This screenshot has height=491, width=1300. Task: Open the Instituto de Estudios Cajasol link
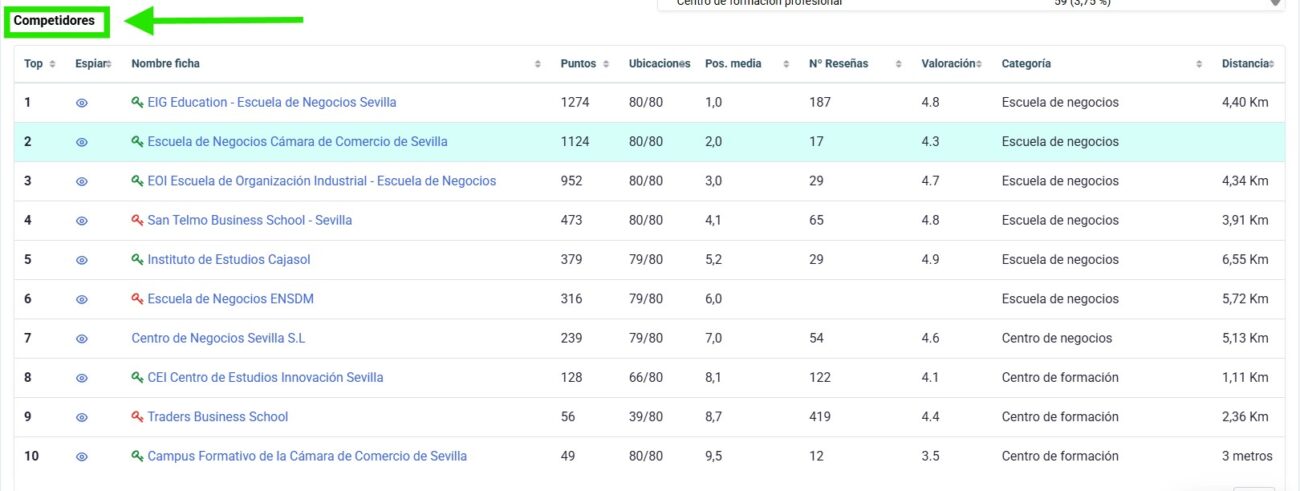[x=229, y=259]
